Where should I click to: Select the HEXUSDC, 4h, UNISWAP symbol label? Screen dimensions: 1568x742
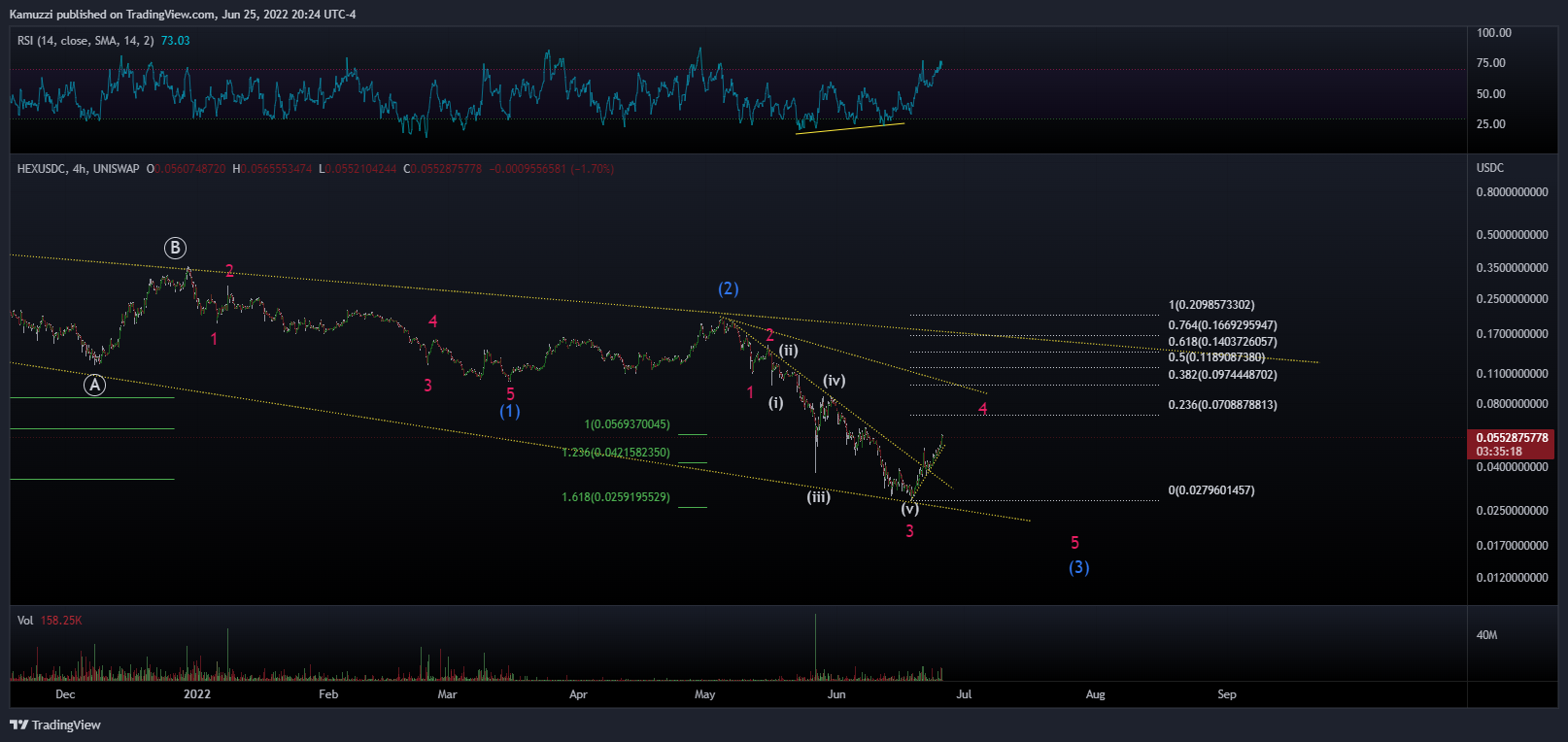tap(79, 169)
